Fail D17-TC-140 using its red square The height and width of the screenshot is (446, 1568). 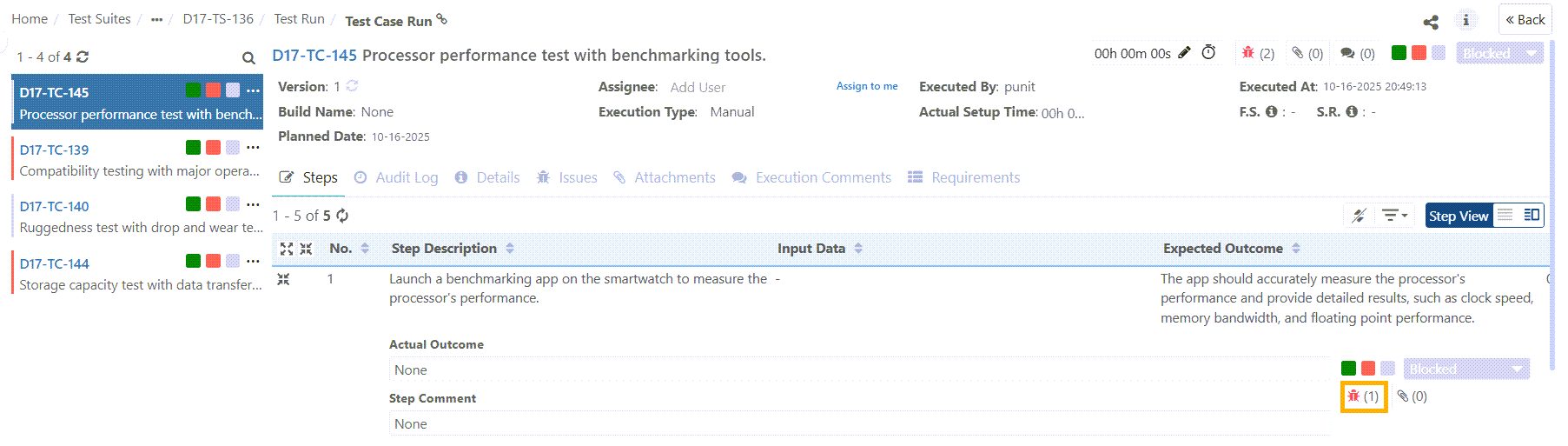point(213,204)
